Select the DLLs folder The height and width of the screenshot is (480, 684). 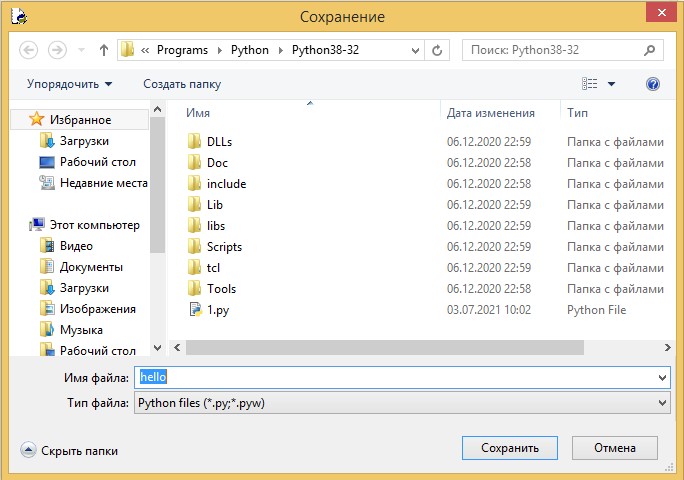(219, 142)
